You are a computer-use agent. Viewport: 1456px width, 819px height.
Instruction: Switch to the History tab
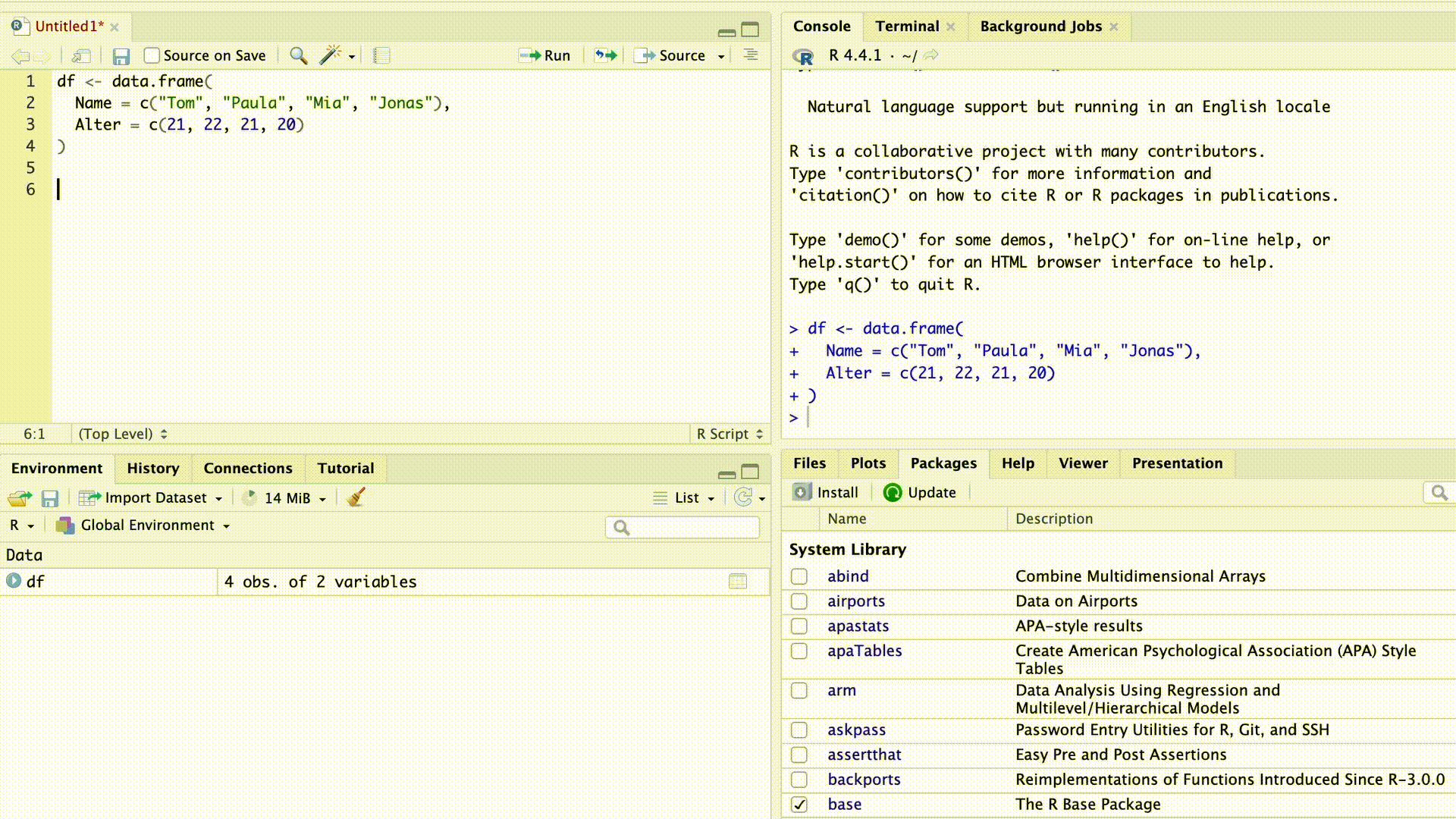tap(153, 468)
